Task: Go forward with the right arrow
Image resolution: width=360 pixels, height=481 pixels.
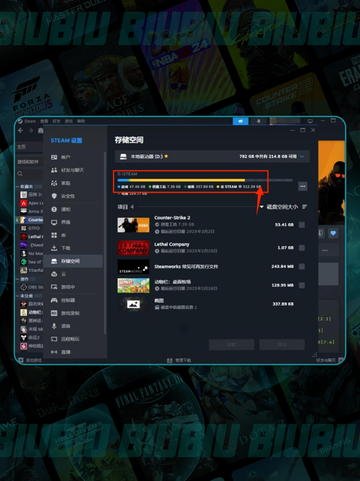Action: (30, 130)
